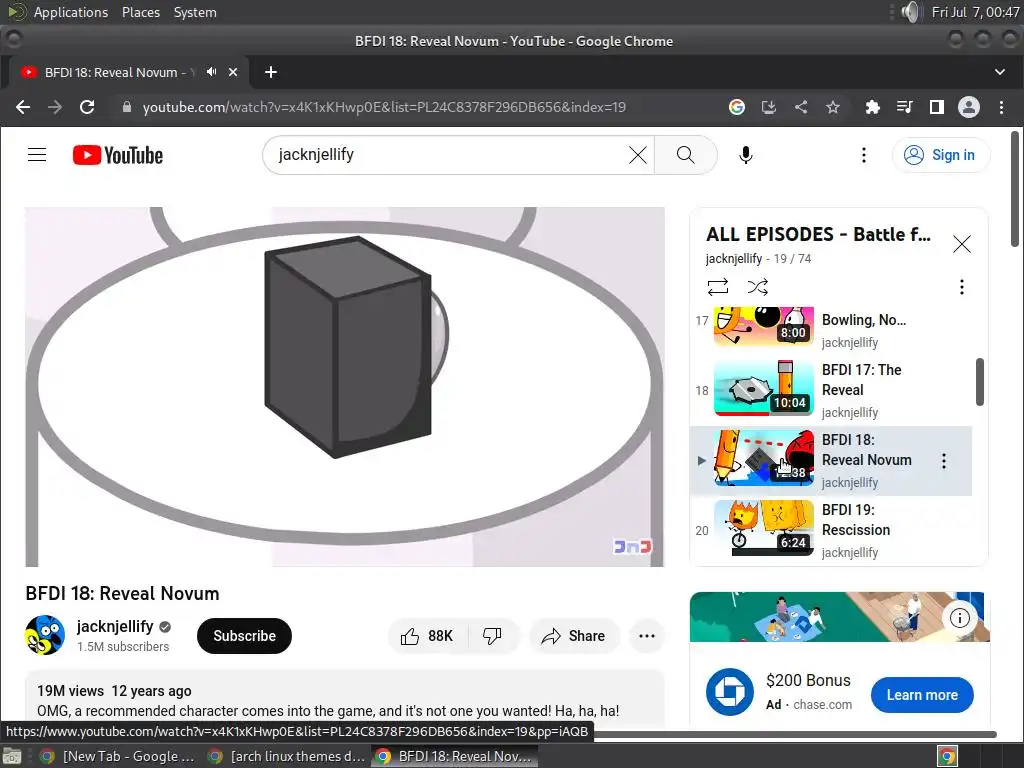Toggle shuffle playlist
The width and height of the screenshot is (1024, 768).
coord(758,287)
